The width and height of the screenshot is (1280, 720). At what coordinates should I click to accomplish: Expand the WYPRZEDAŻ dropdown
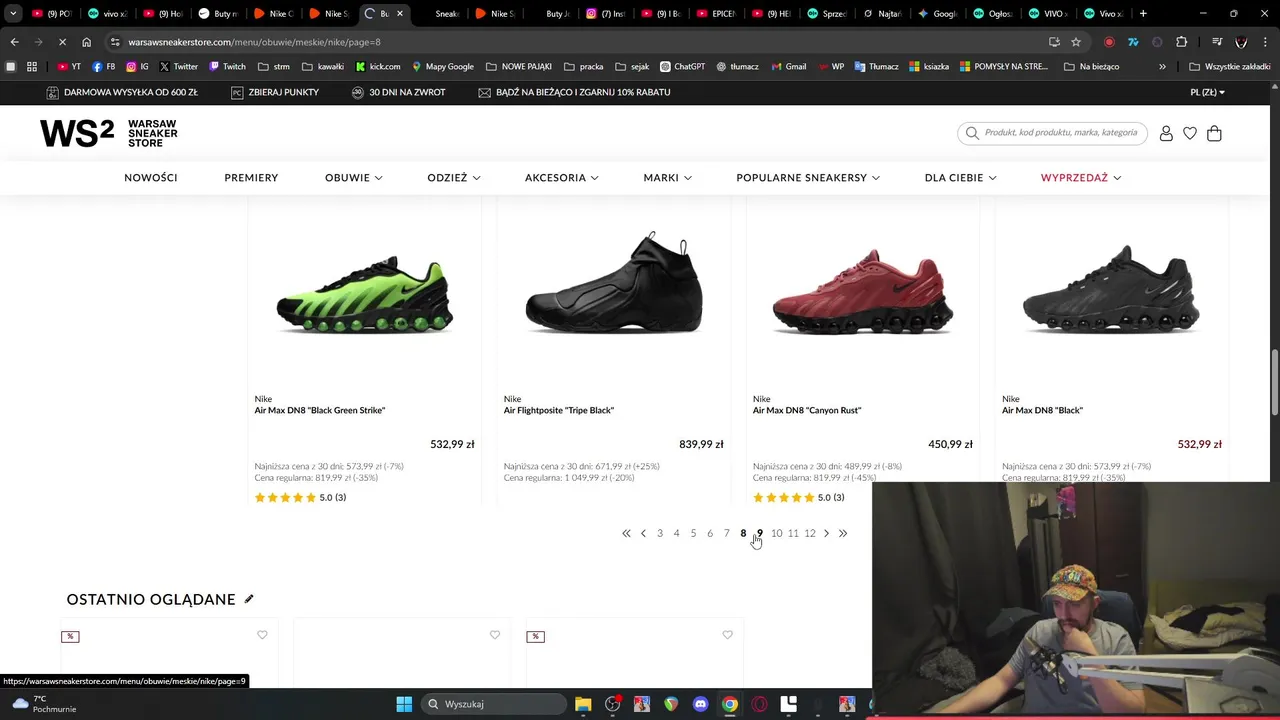(x=1081, y=177)
